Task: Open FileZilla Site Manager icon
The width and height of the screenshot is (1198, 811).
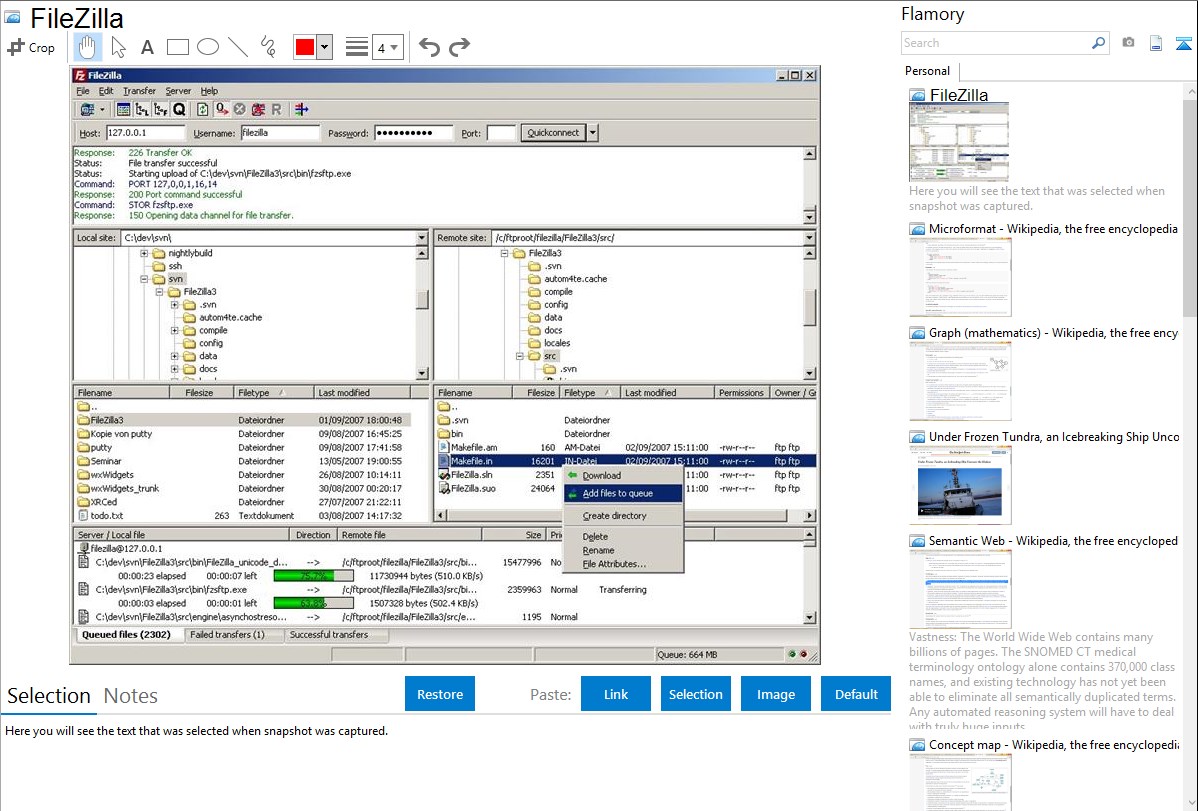Action: click(x=88, y=109)
